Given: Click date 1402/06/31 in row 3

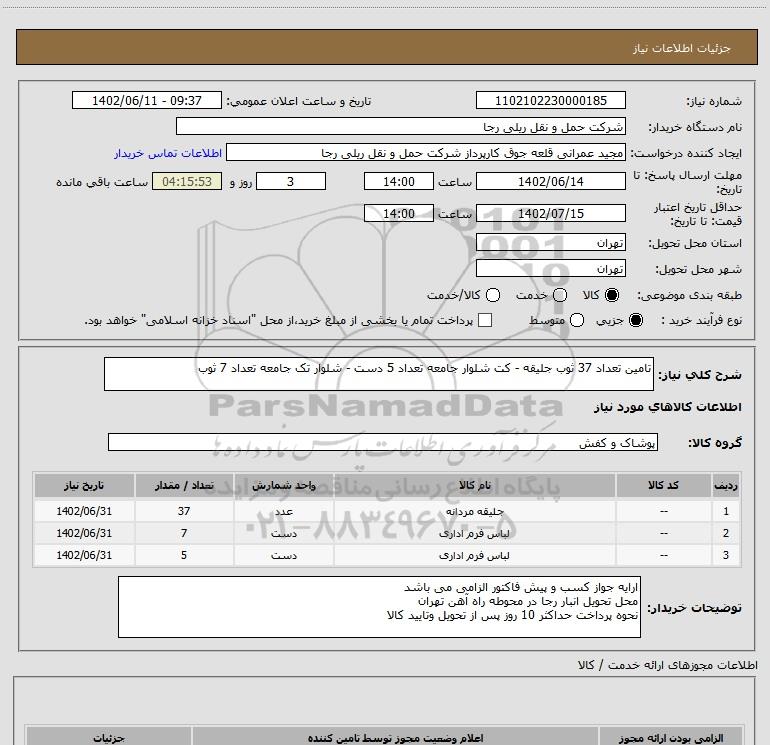Looking at the screenshot, I should coord(84,555).
